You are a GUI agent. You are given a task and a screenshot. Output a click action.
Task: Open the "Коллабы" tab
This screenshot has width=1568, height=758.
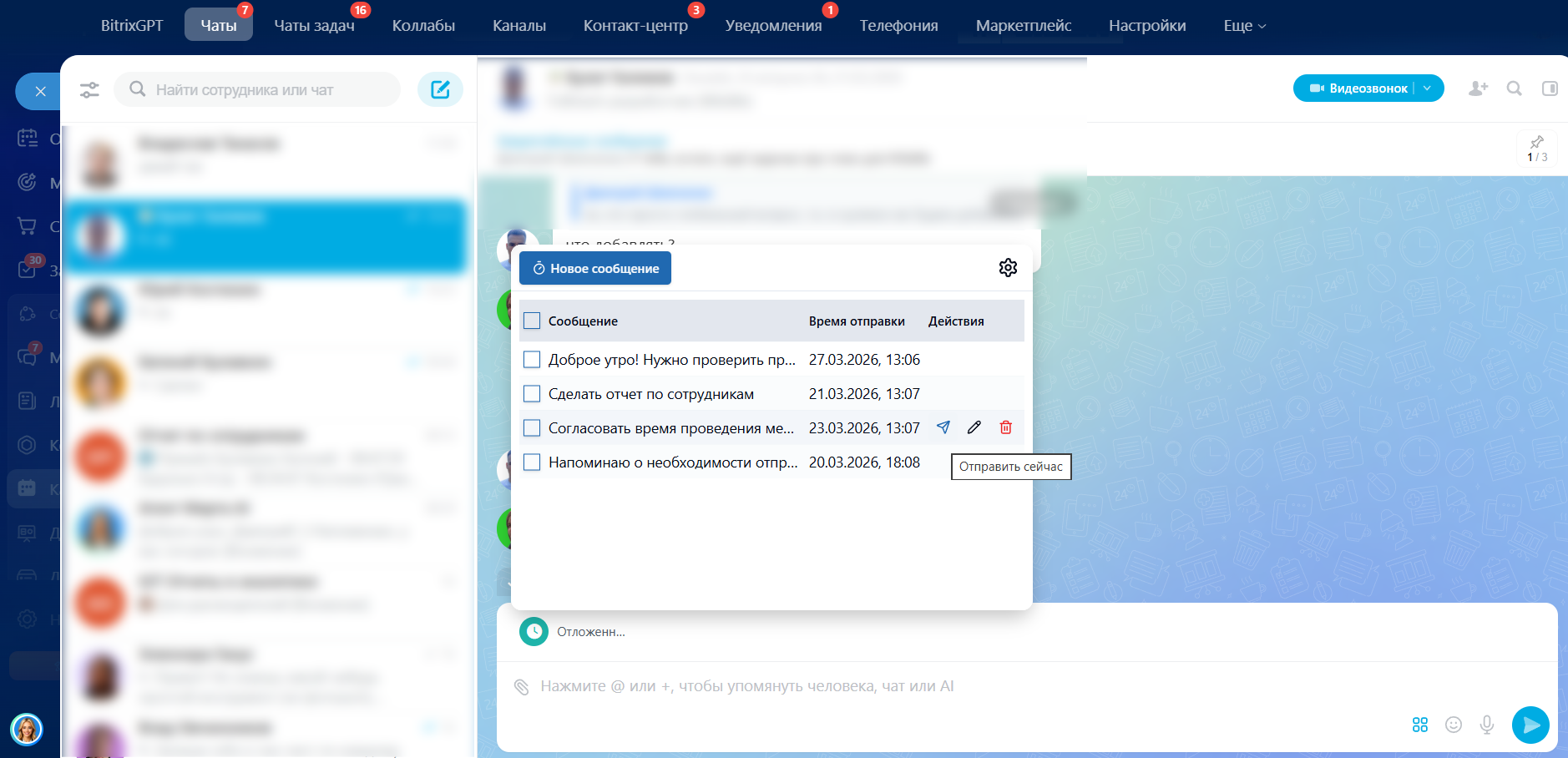tap(423, 26)
